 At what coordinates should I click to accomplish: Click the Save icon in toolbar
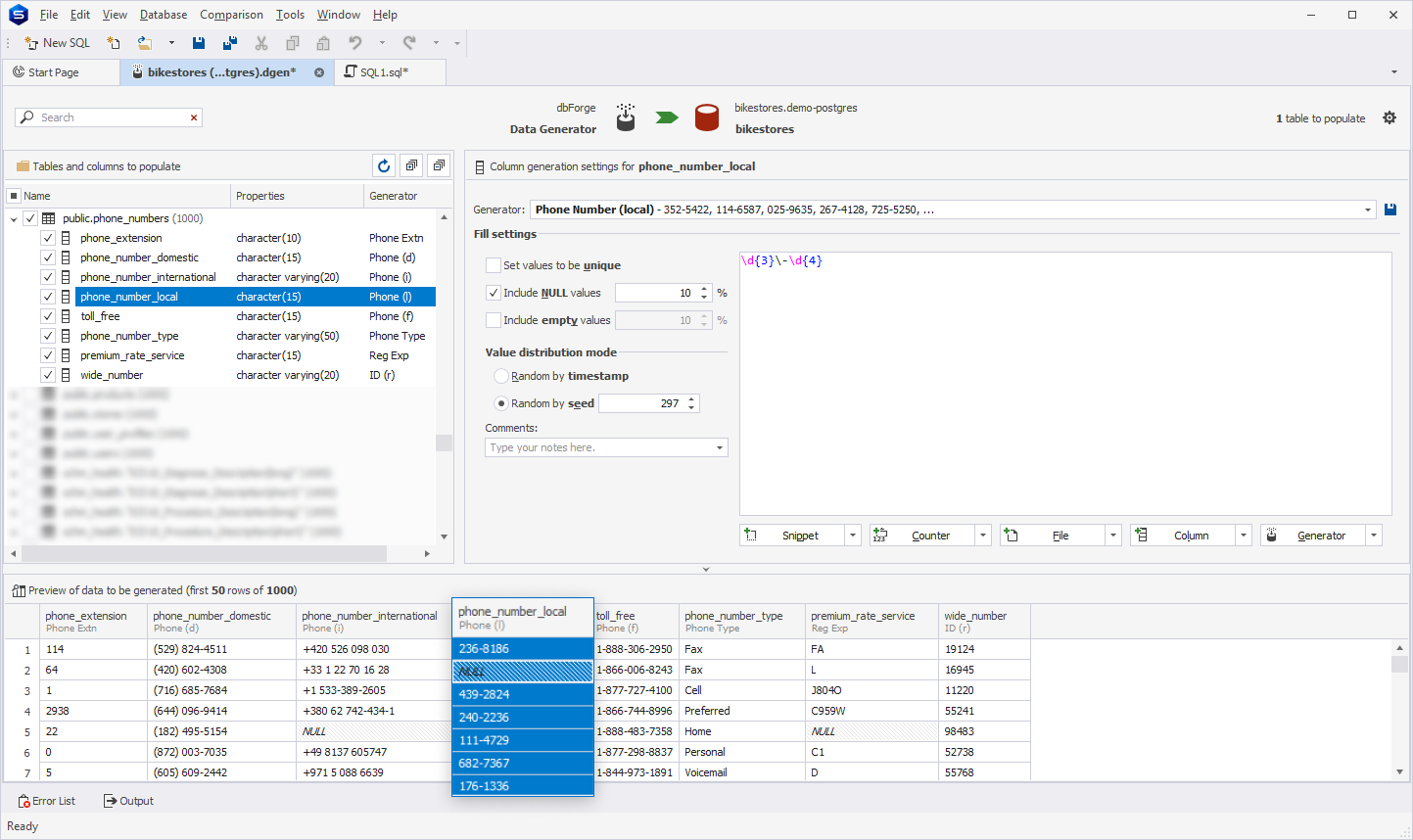(199, 43)
